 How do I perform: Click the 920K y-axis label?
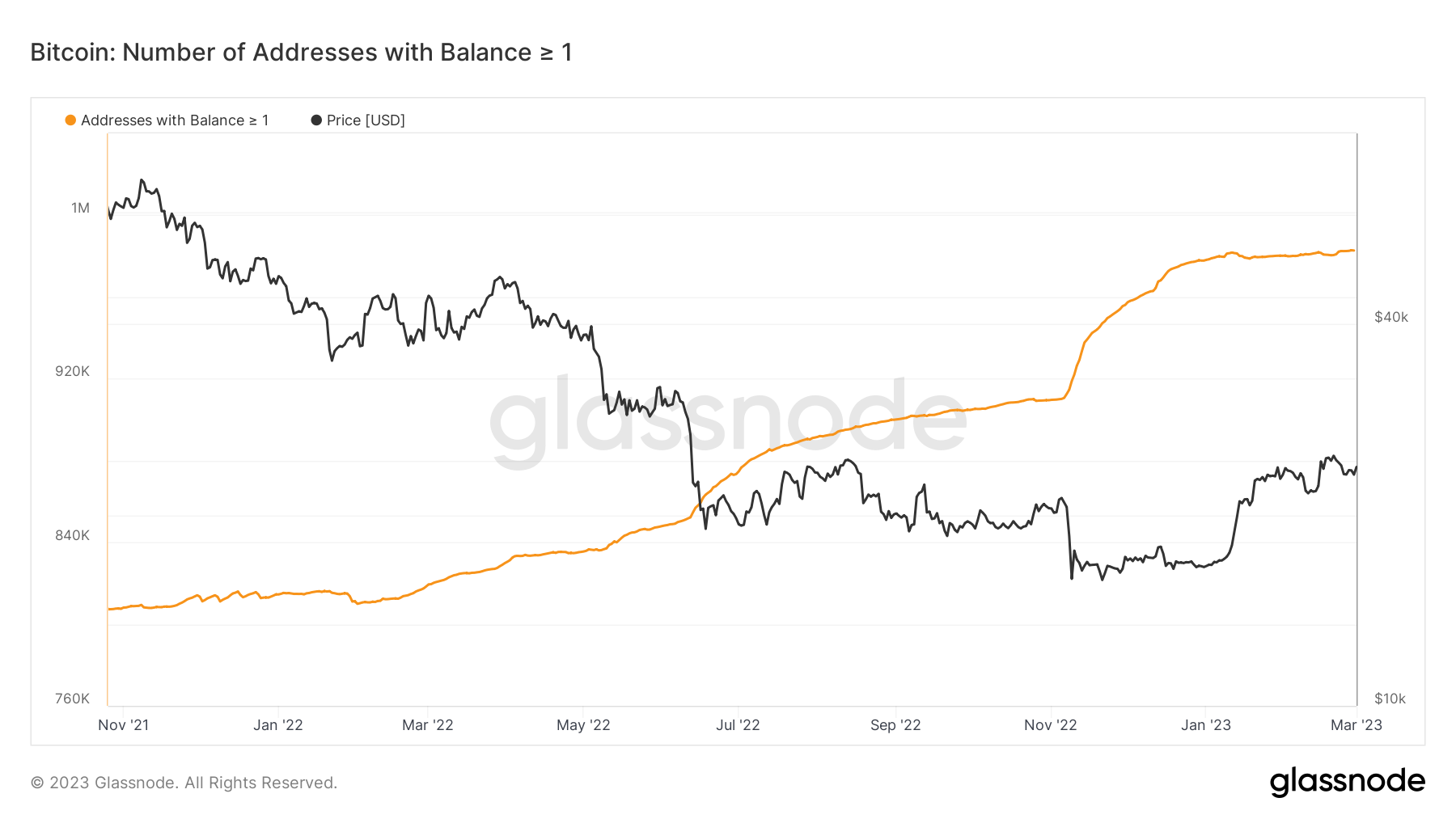pyautogui.click(x=73, y=372)
